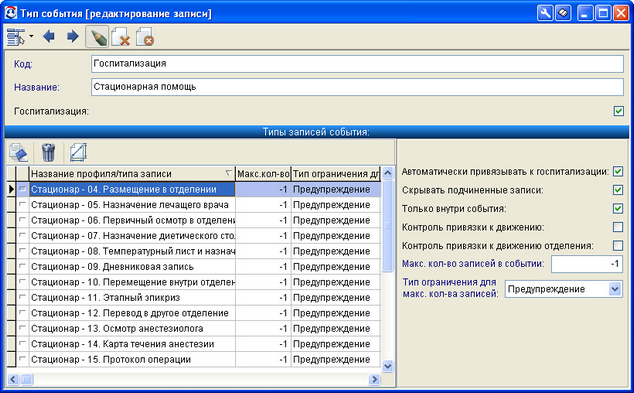634x393 pixels.
Task: Click the document with red circle icon
Action: 145,37
